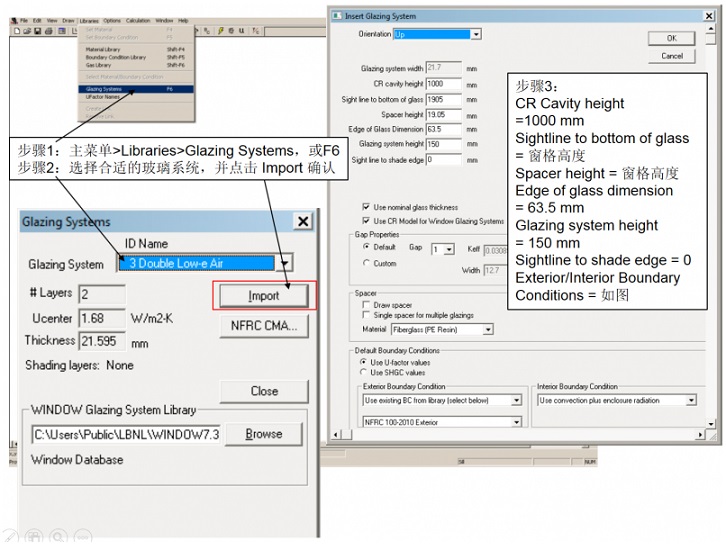726x550 pixels.
Task: Enable the Draw spacer checkbox
Action: pos(365,304)
